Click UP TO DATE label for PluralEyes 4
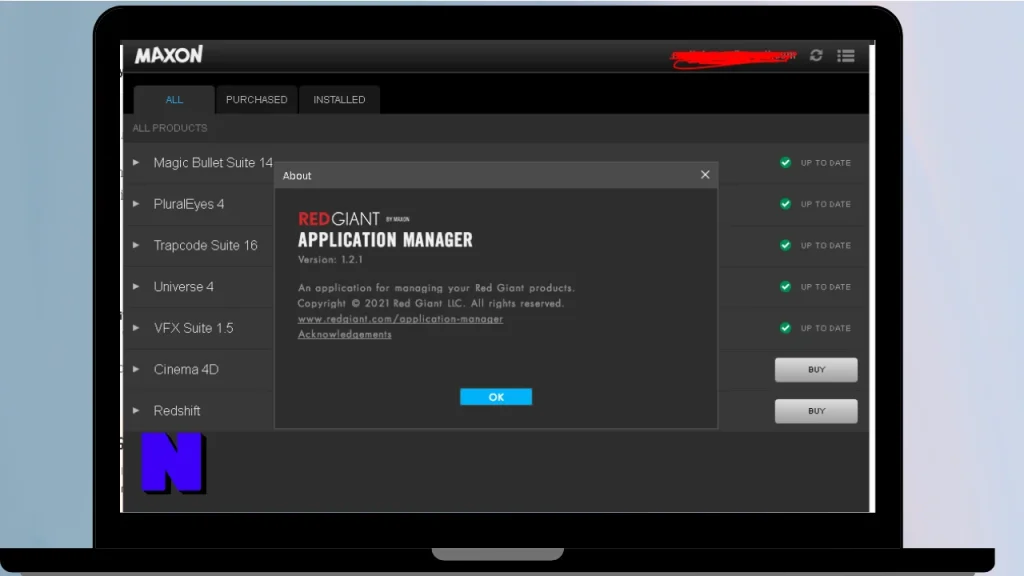Viewport: 1024px width, 576px height. tap(825, 204)
